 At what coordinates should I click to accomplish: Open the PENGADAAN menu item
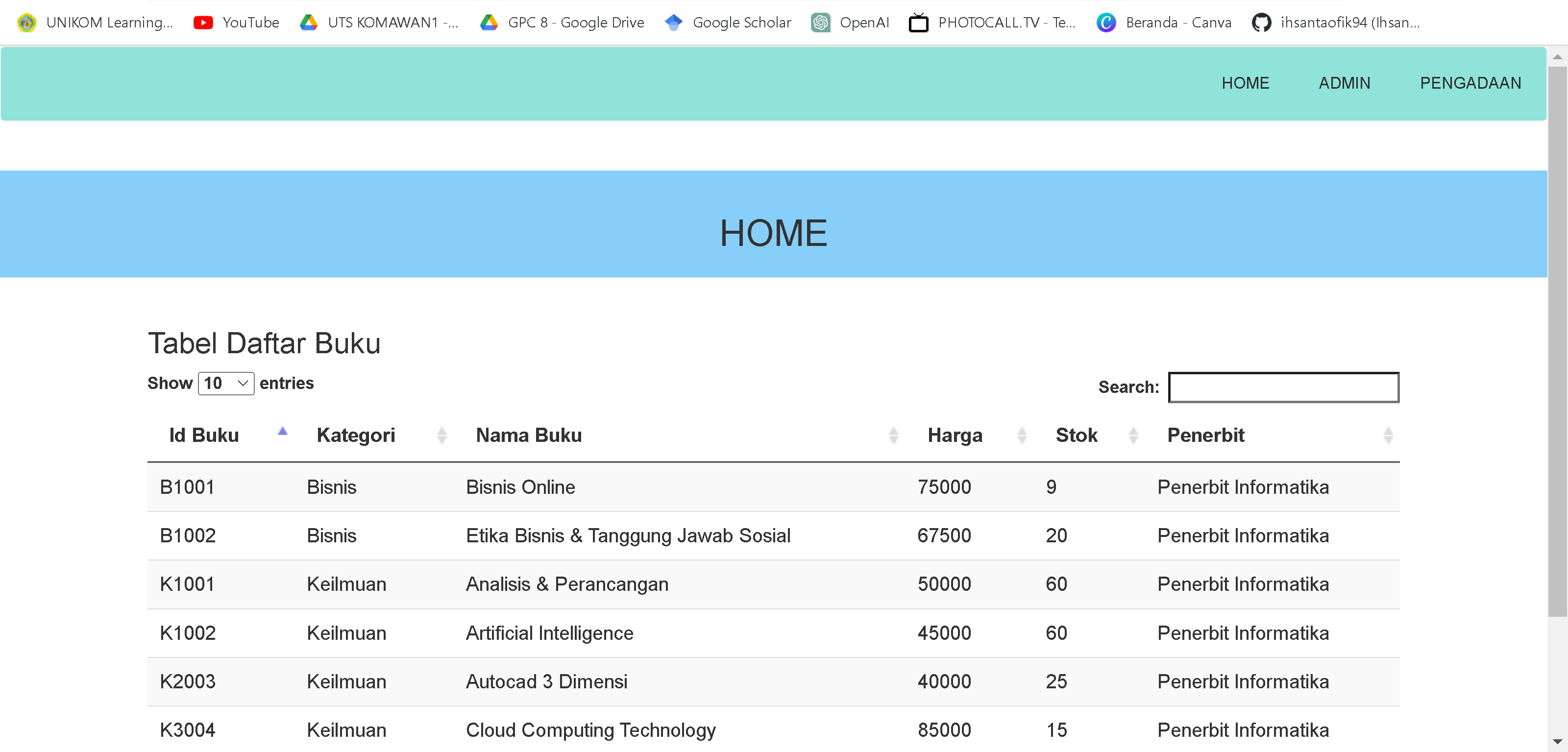[x=1470, y=83]
